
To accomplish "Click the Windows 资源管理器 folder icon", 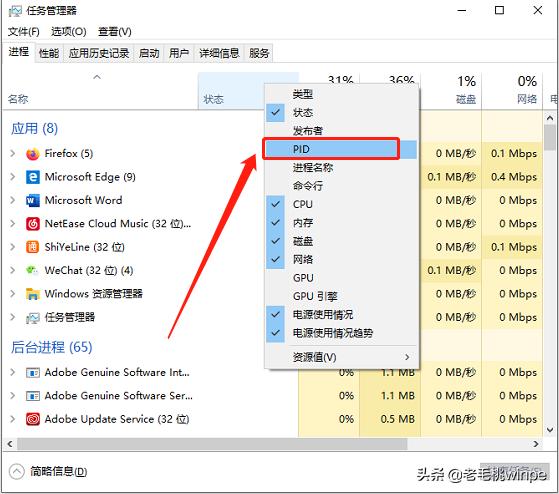I will (32, 294).
